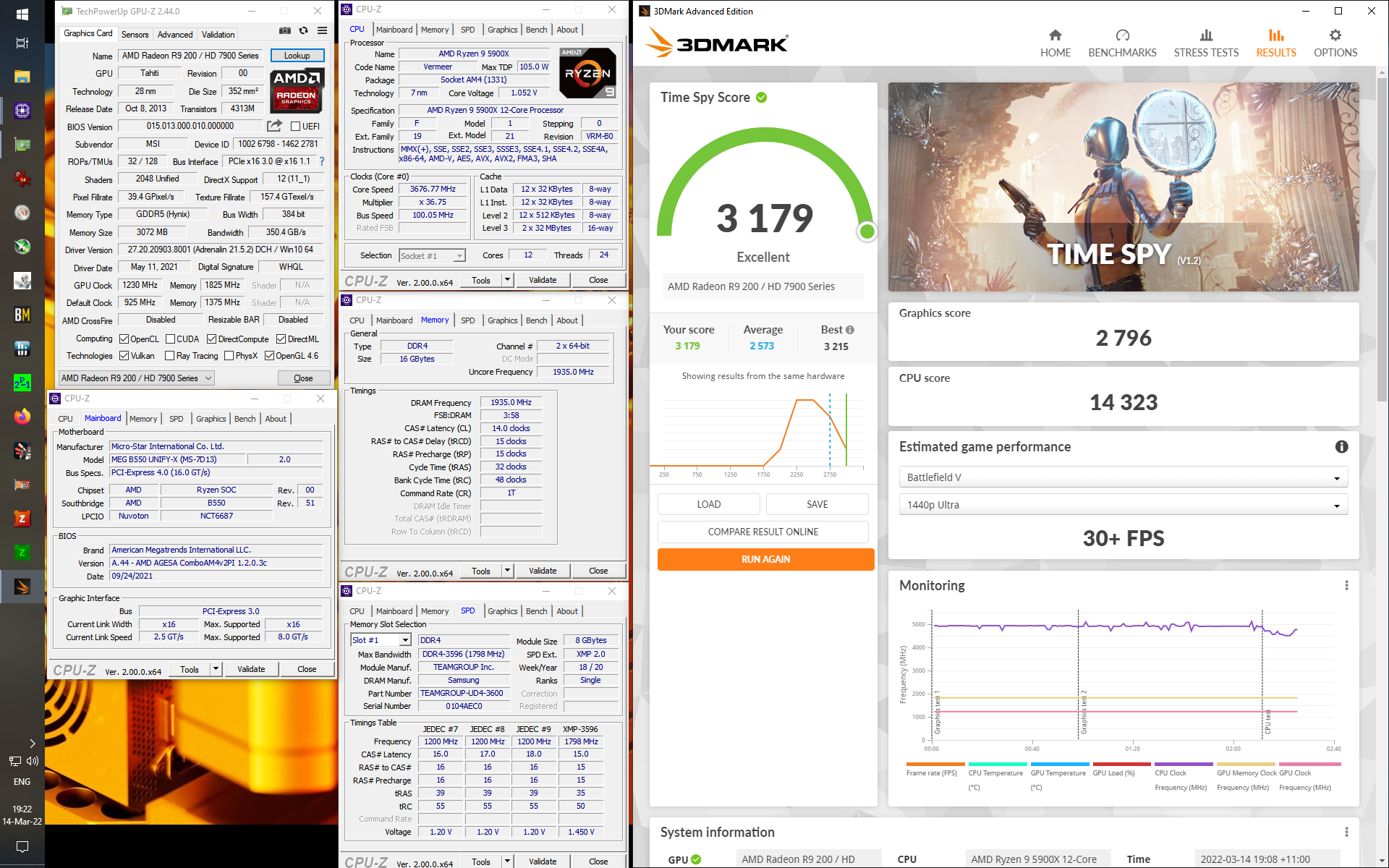The height and width of the screenshot is (868, 1389).
Task: Click the CPU Clock Frequency purple legend swatch
Action: point(1184,764)
